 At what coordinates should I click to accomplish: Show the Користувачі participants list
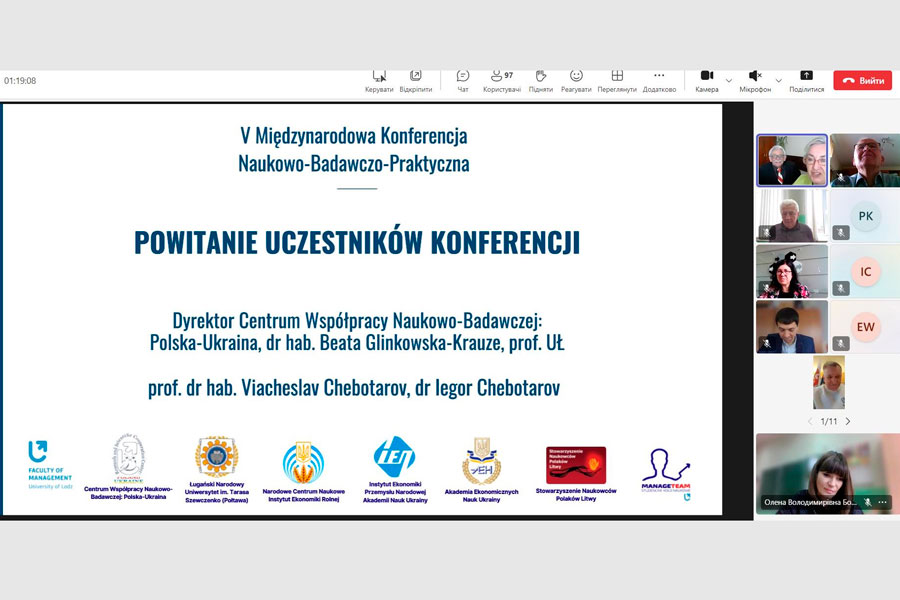point(502,81)
